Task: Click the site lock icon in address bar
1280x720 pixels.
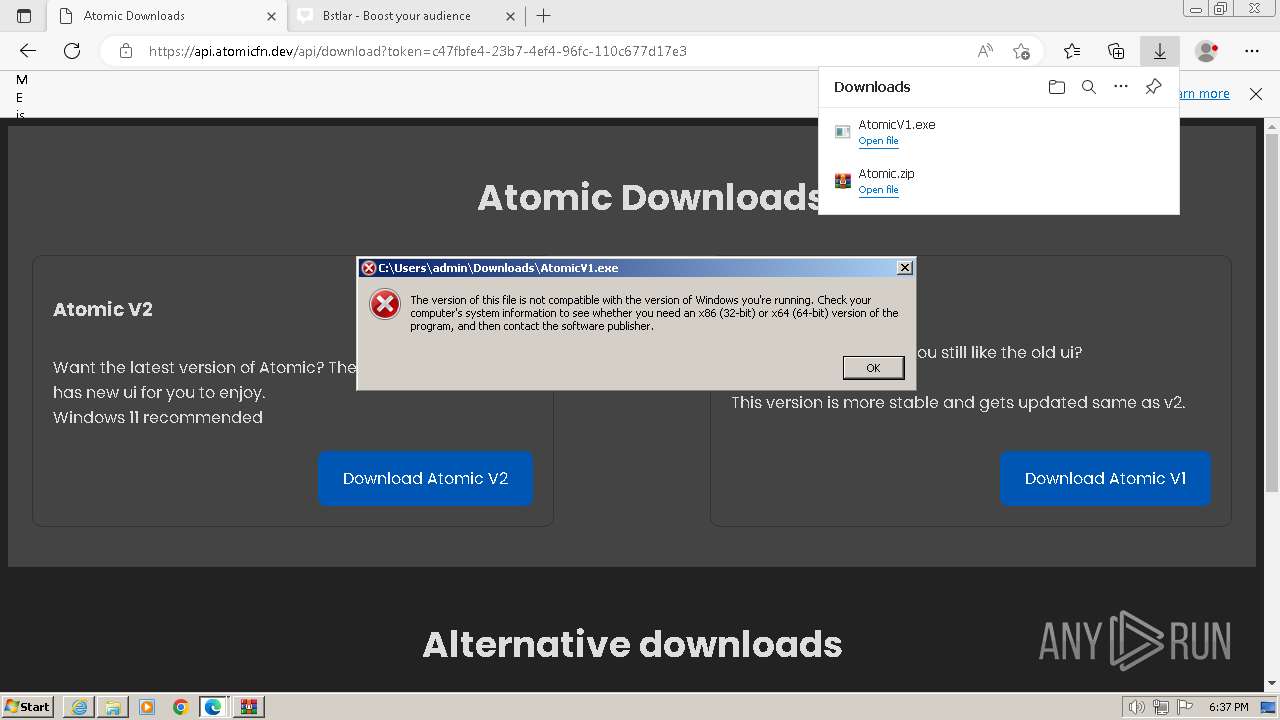Action: 126,51
